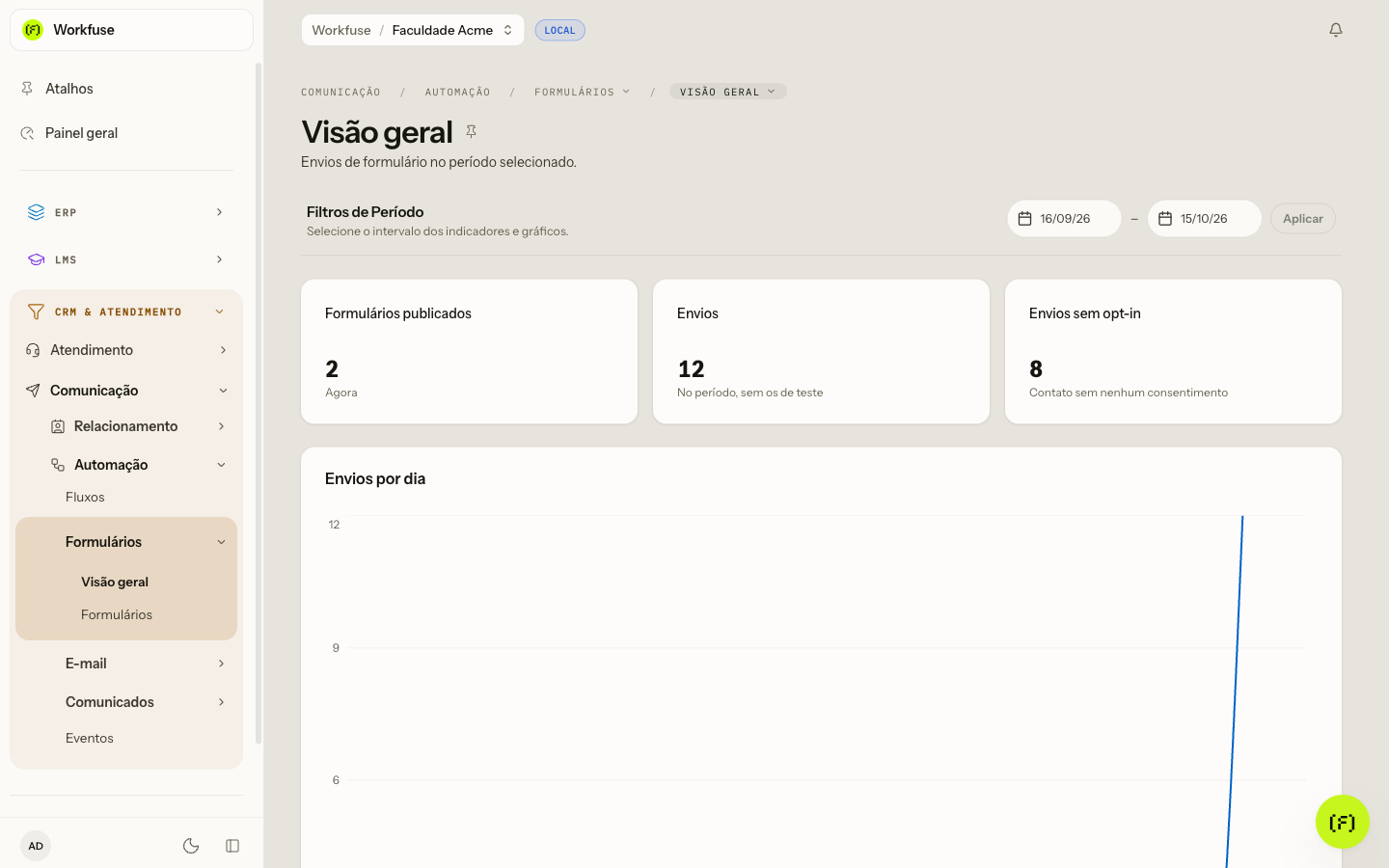Click the Comunicação breadcrumb link

pos(340,92)
